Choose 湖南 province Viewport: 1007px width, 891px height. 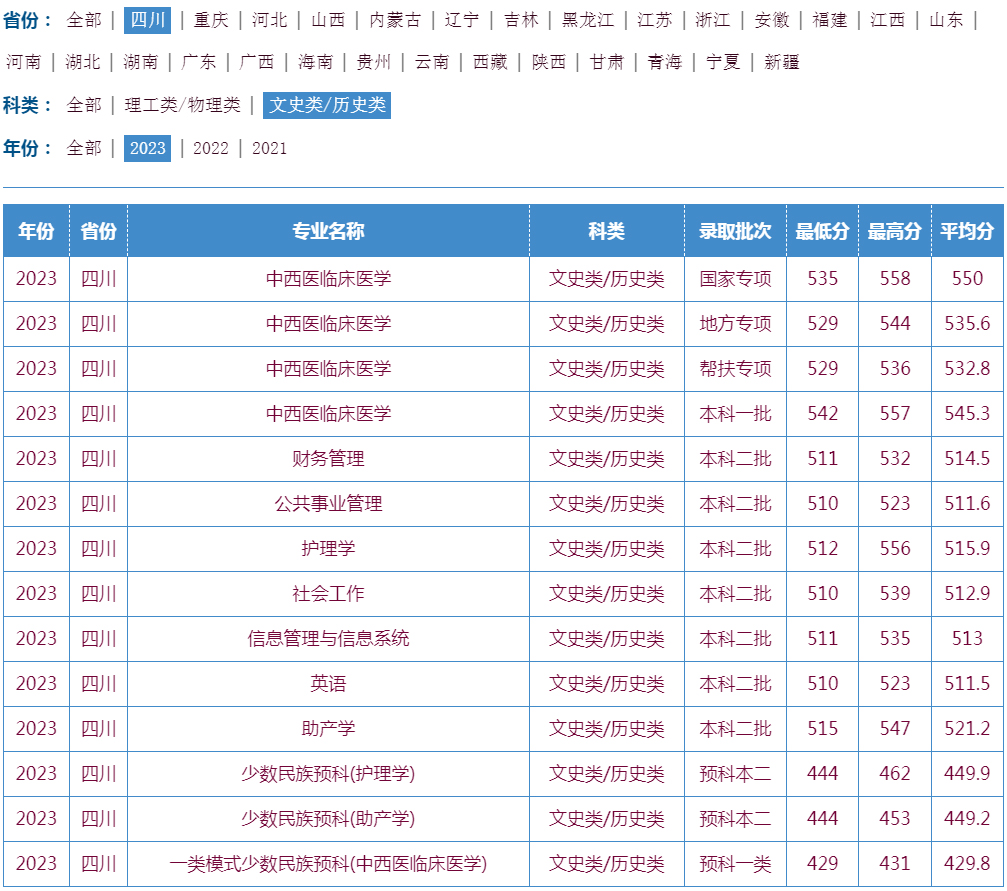(x=141, y=62)
